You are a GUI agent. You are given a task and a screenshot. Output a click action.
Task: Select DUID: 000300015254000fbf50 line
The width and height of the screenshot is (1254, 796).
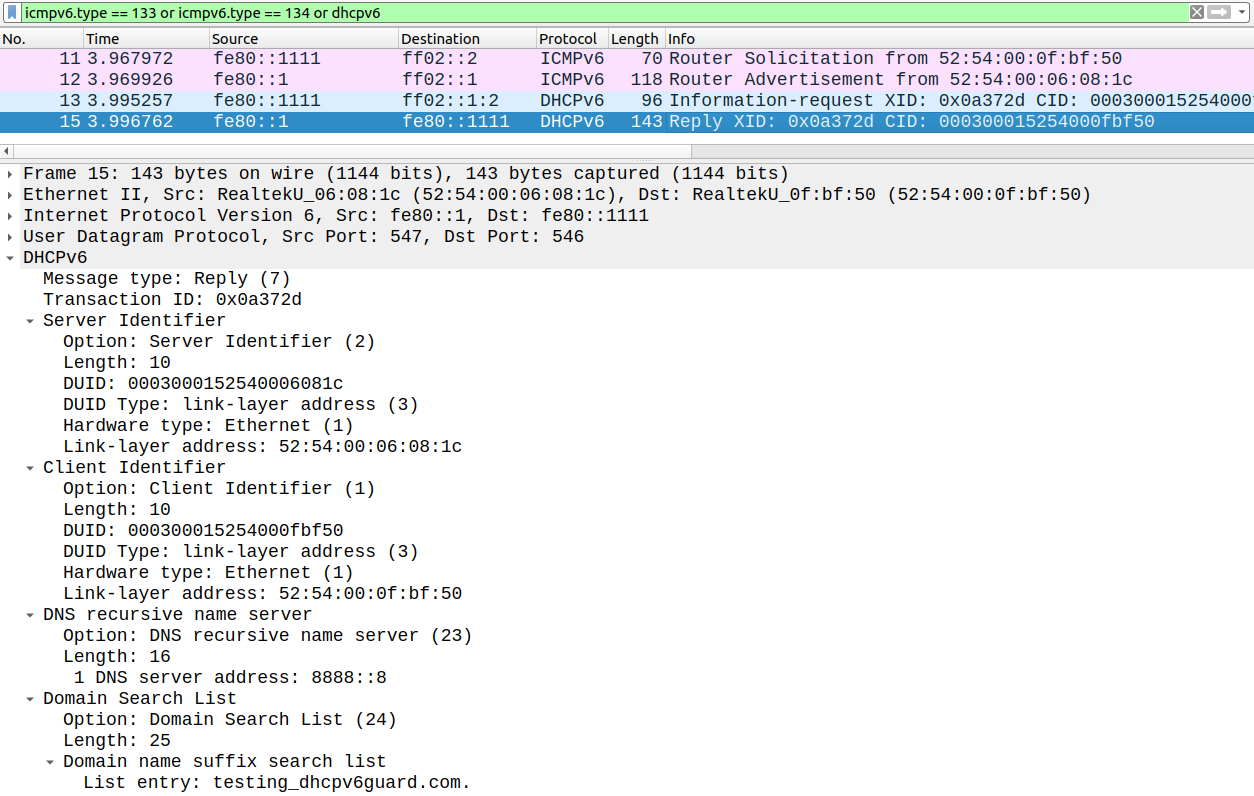(203, 531)
